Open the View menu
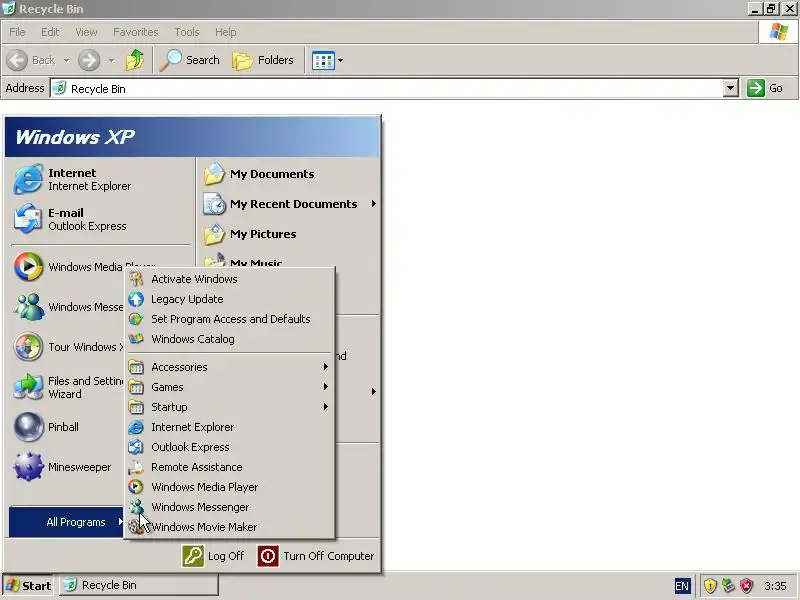The width and height of the screenshot is (800, 600). [x=86, y=32]
